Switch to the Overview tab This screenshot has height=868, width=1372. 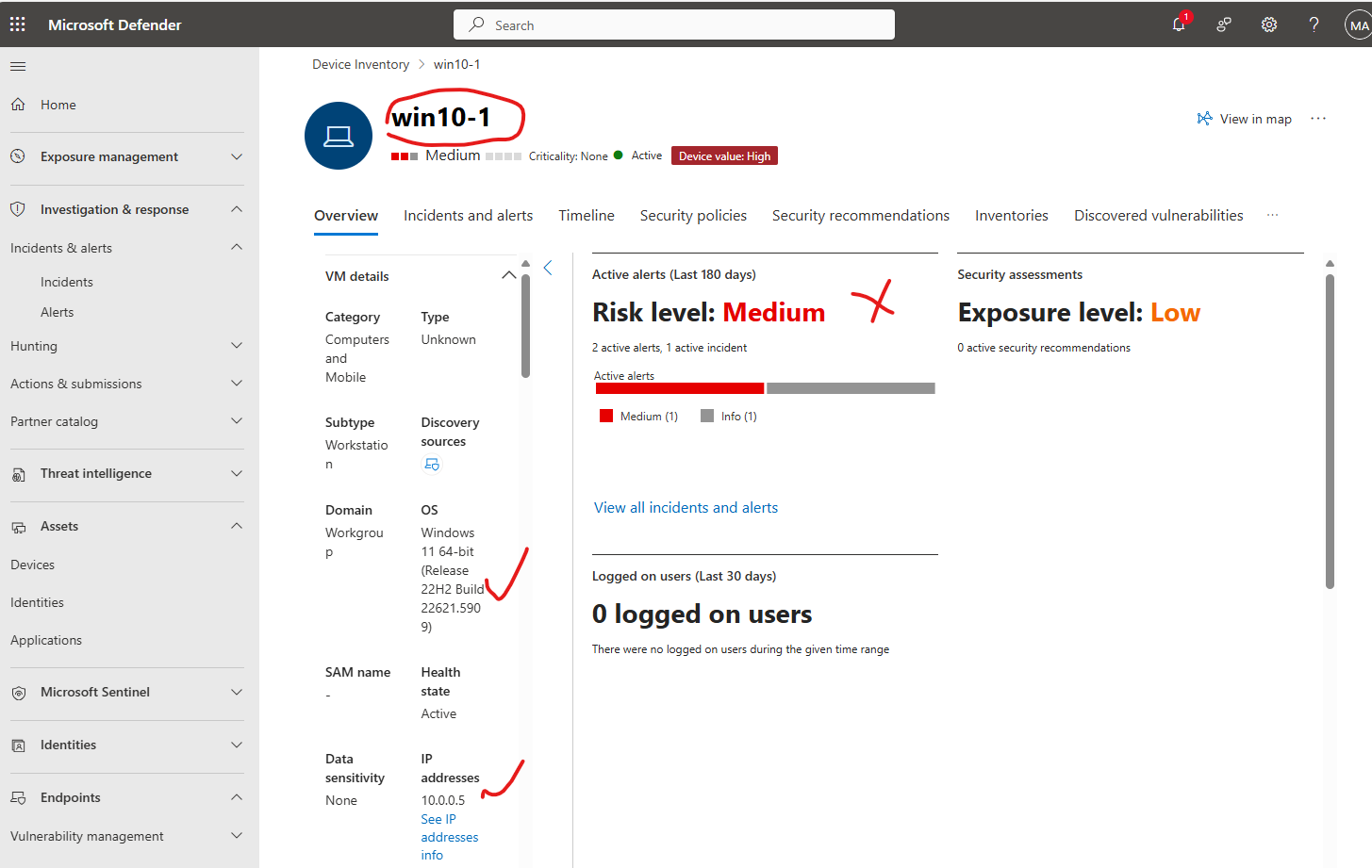pyautogui.click(x=346, y=216)
